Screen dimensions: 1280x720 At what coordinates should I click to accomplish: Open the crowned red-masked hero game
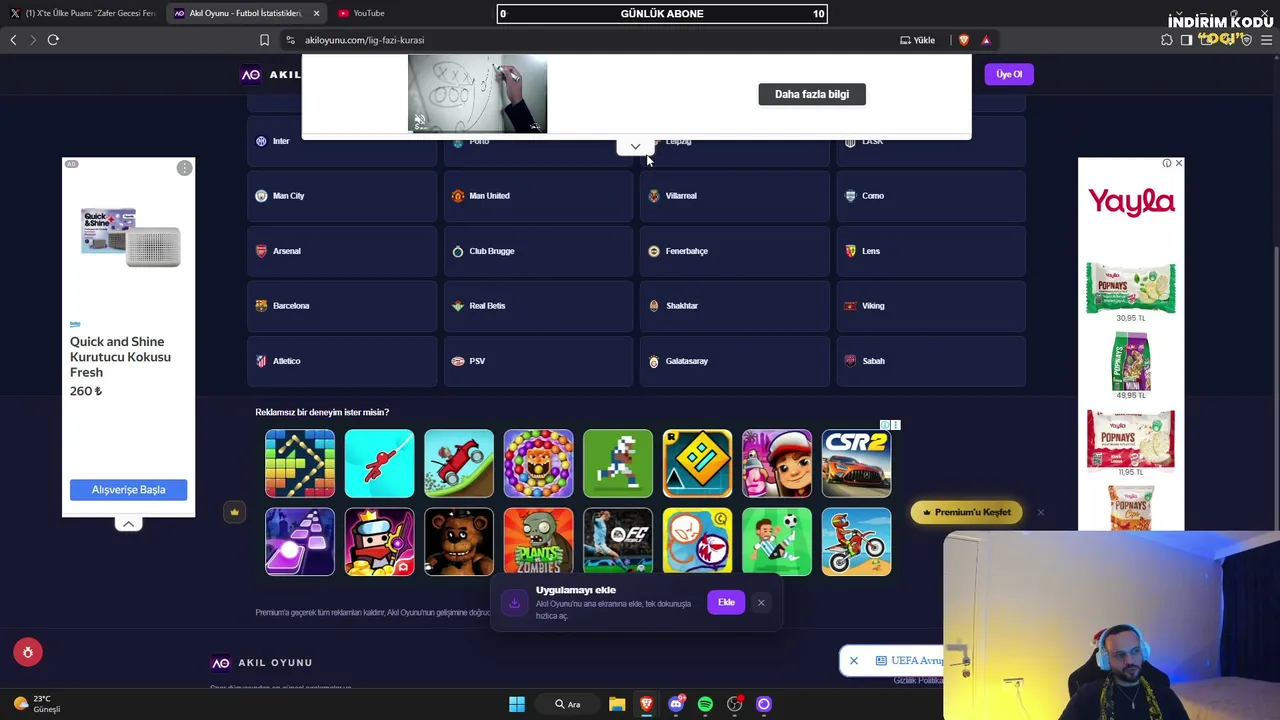point(379,542)
